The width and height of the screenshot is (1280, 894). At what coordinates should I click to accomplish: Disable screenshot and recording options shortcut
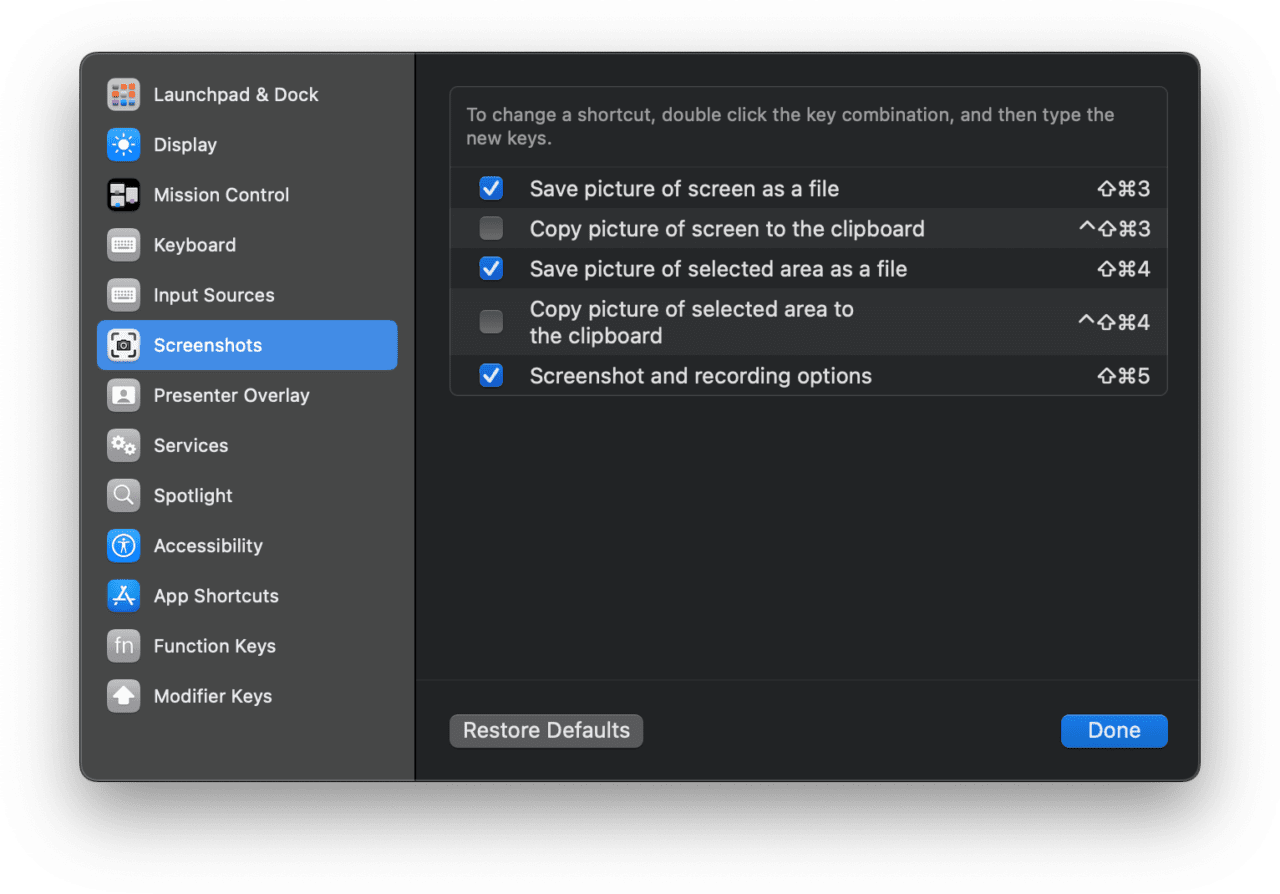click(x=491, y=375)
